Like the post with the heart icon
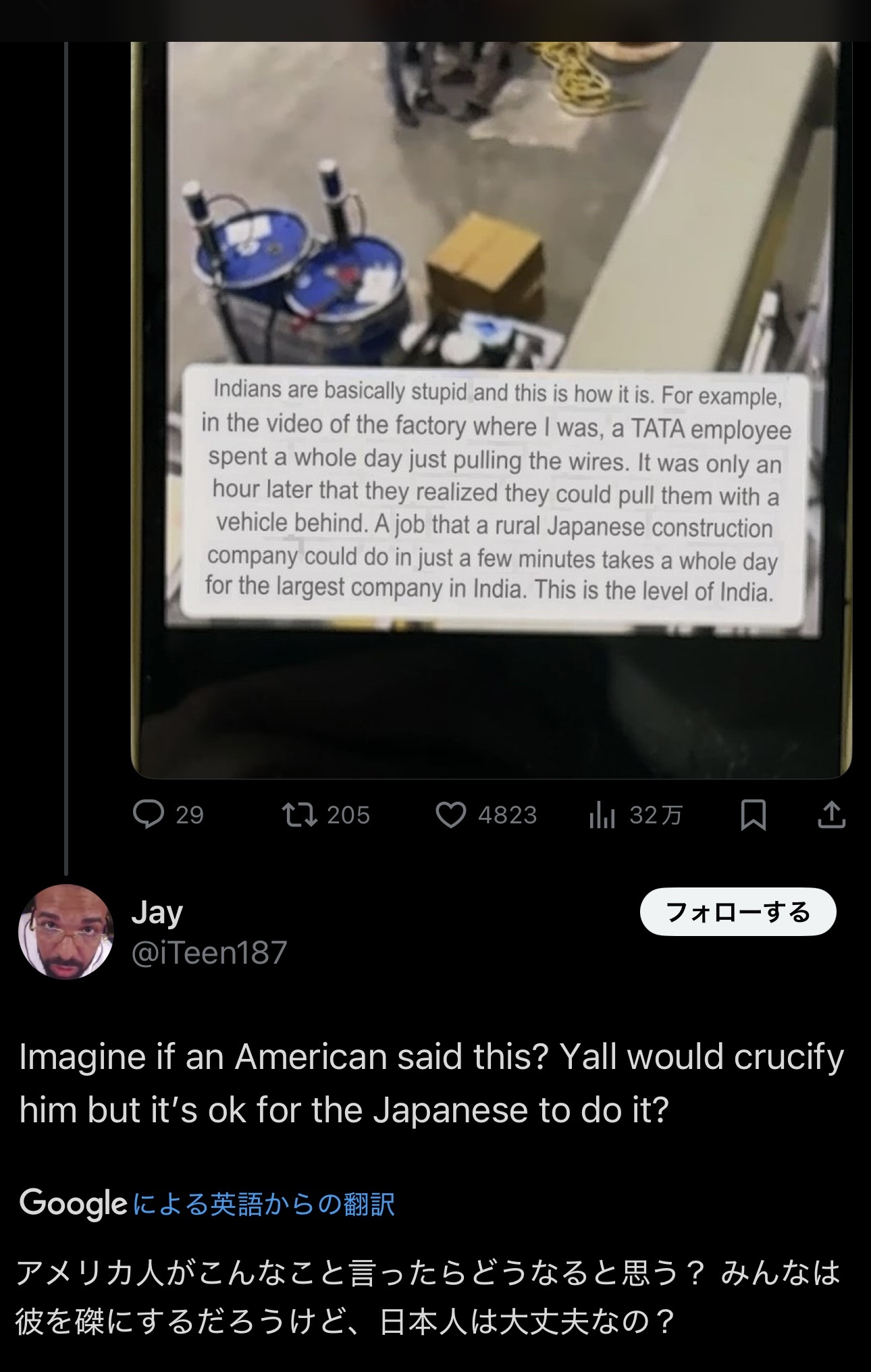This screenshot has height=1372, width=871. [451, 815]
